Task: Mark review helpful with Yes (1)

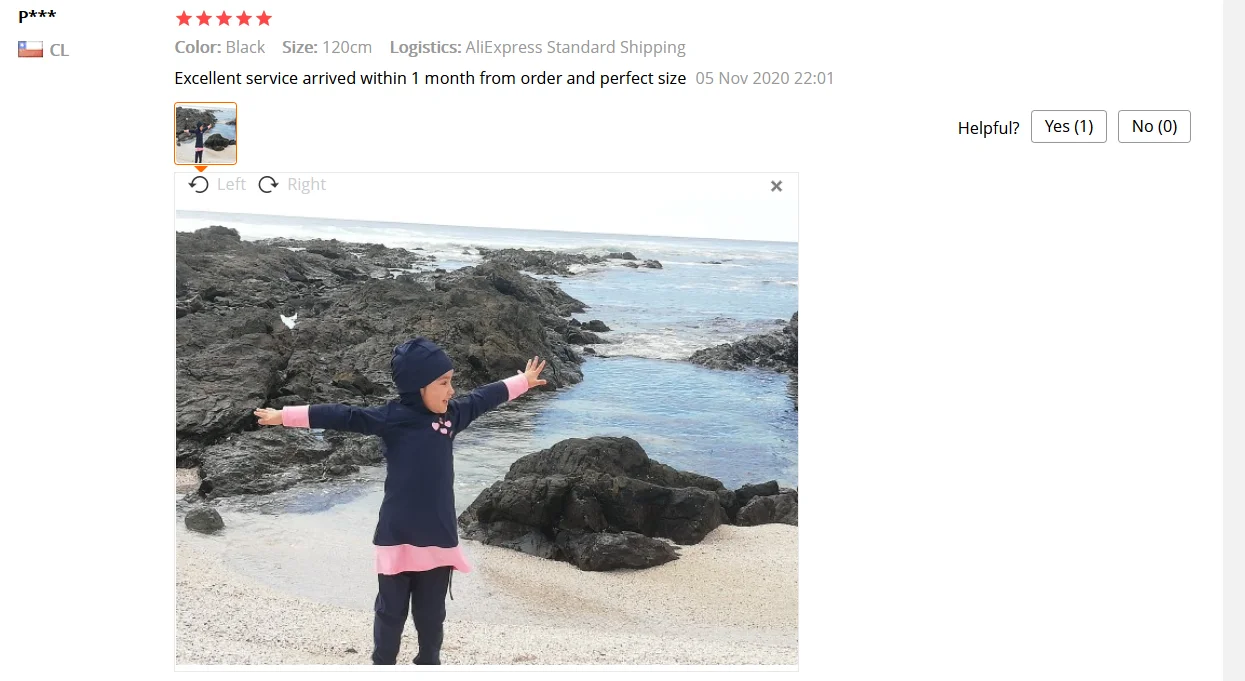Action: [1069, 126]
